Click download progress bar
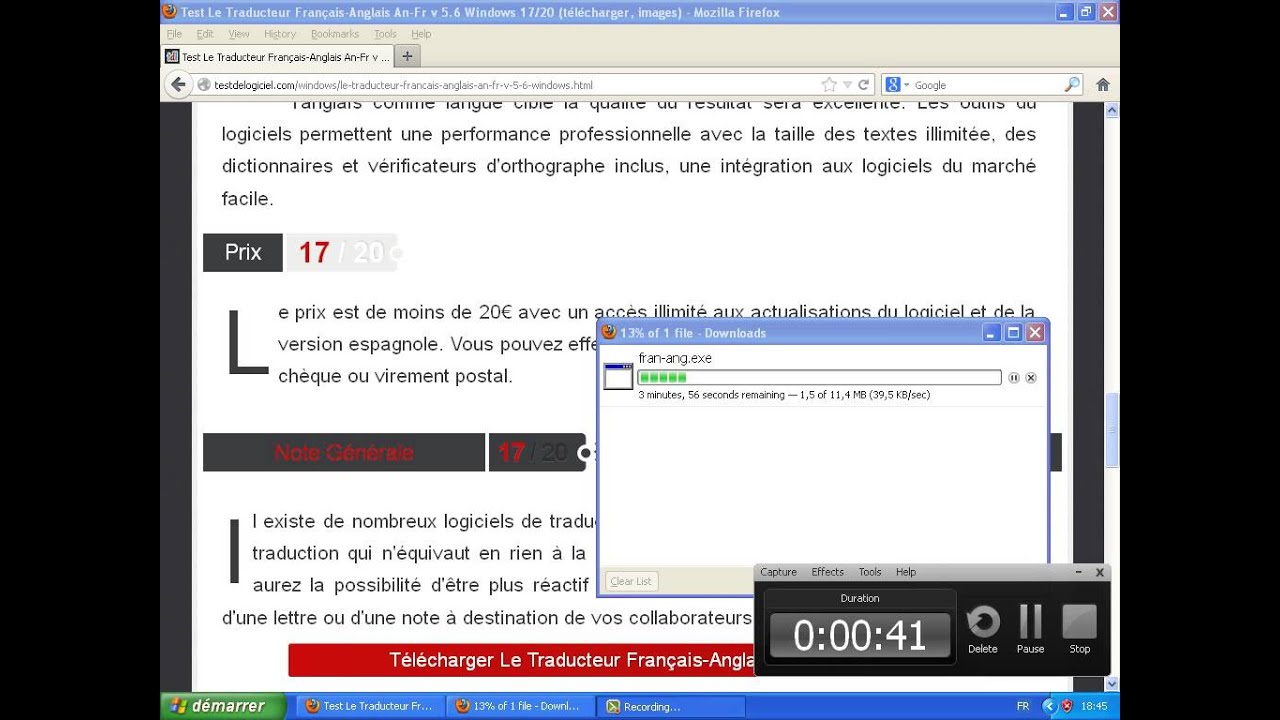The image size is (1280, 720). pos(819,377)
